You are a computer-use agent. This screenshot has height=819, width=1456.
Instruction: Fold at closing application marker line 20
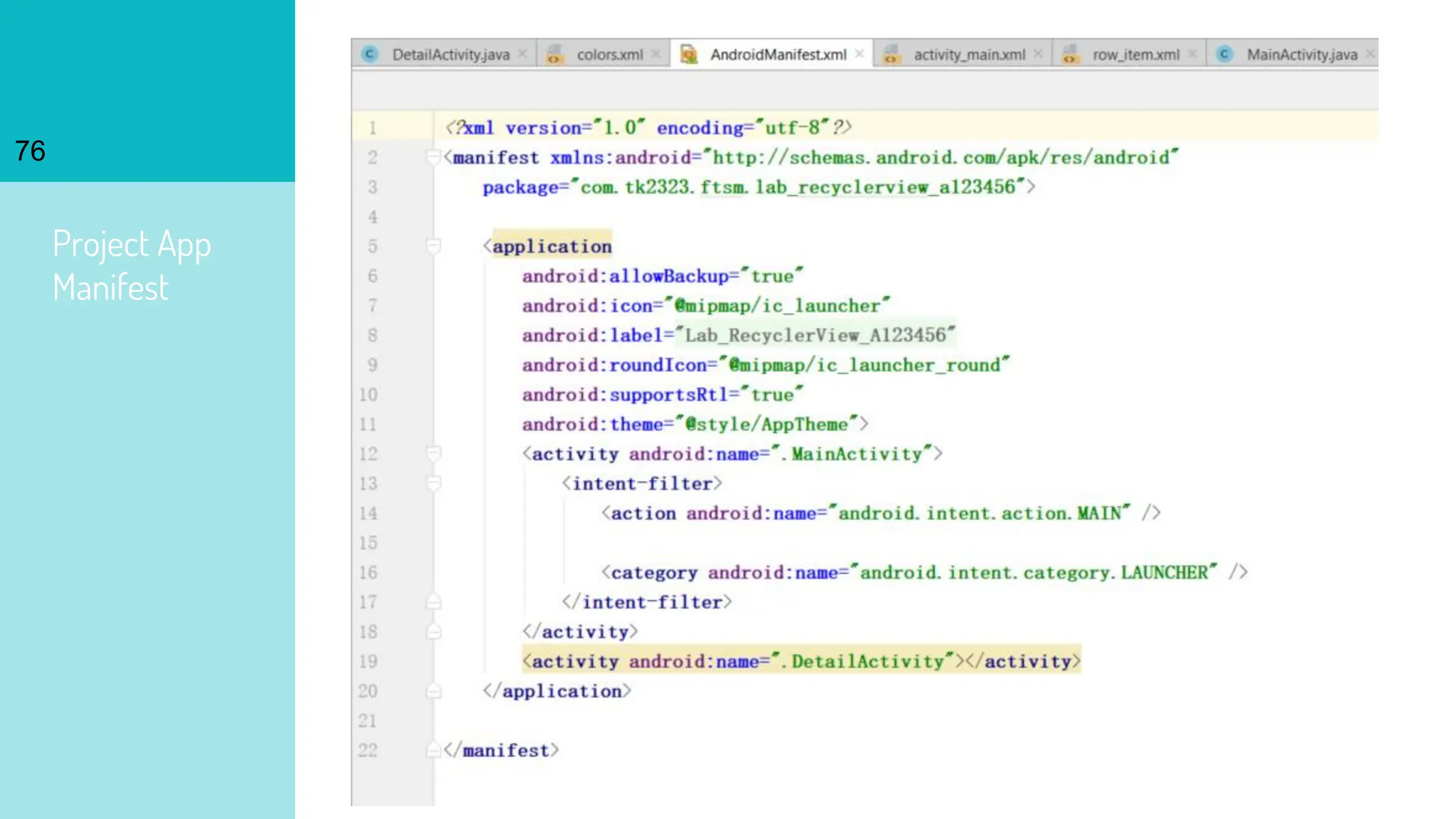pyautogui.click(x=433, y=690)
